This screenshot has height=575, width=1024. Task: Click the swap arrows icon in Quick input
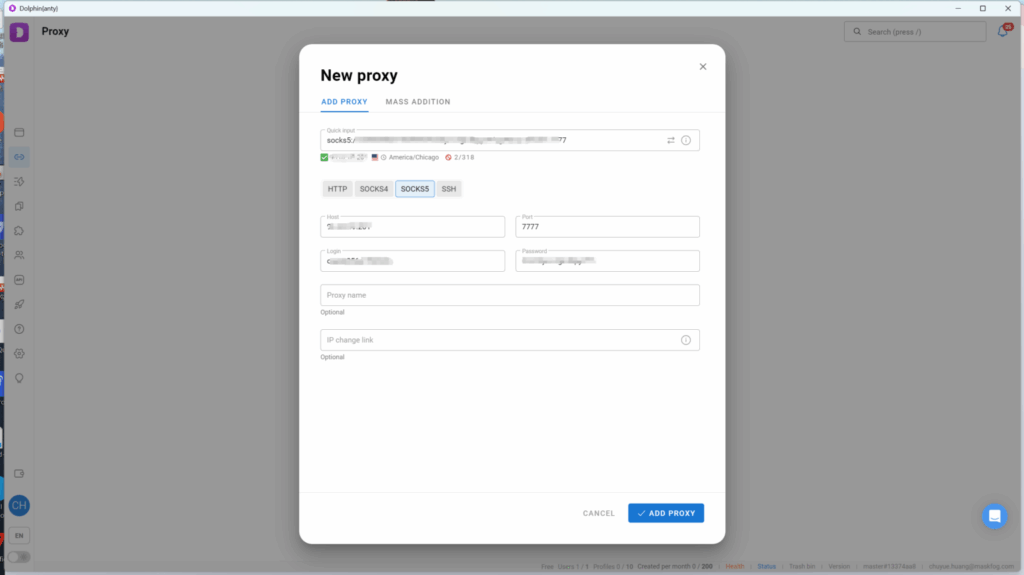[x=671, y=140]
